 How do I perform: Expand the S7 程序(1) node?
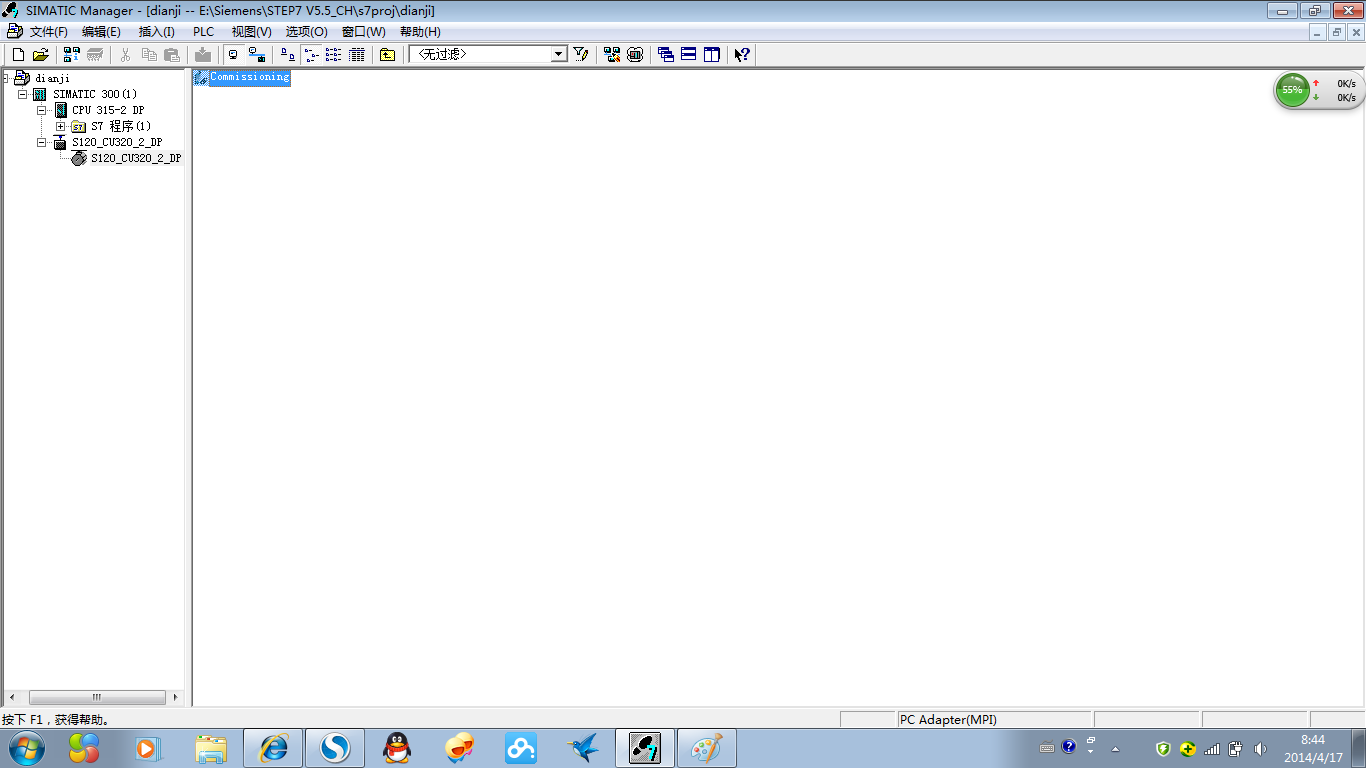pos(60,126)
